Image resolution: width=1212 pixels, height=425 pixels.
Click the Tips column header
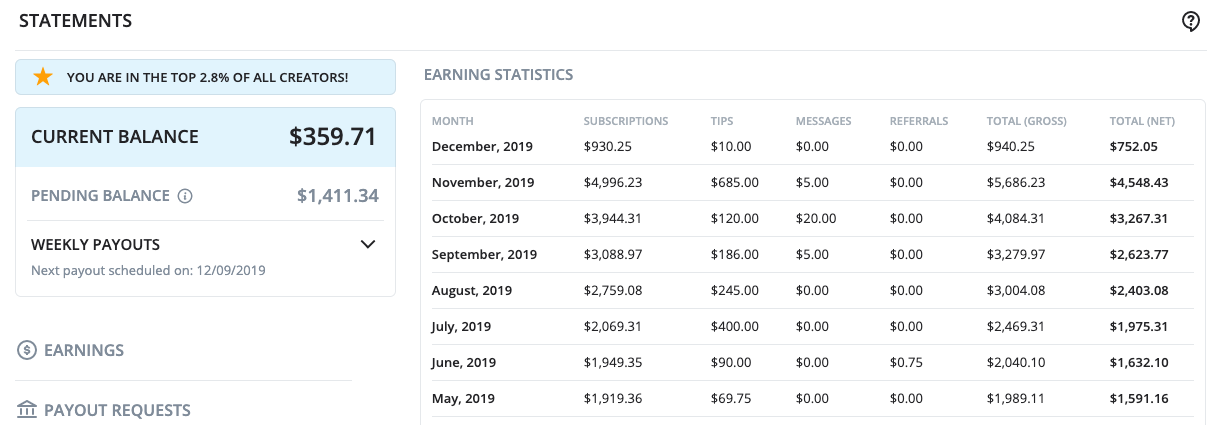(x=722, y=121)
